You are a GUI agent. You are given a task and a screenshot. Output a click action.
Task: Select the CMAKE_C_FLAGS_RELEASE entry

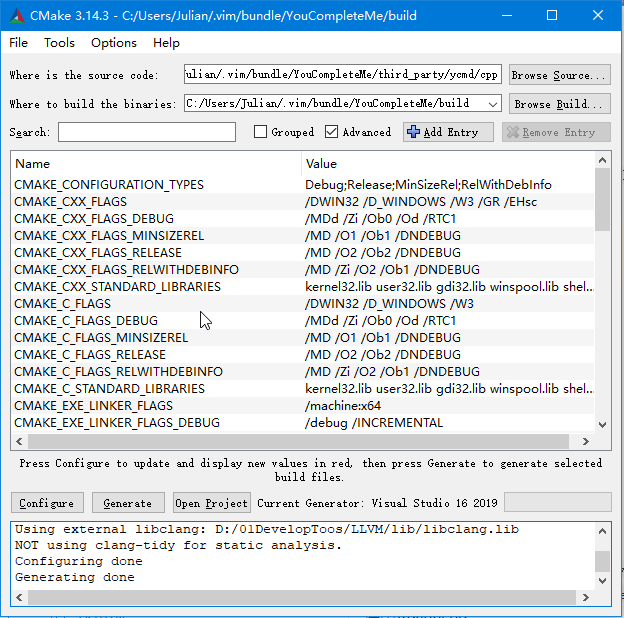[x=90, y=355]
